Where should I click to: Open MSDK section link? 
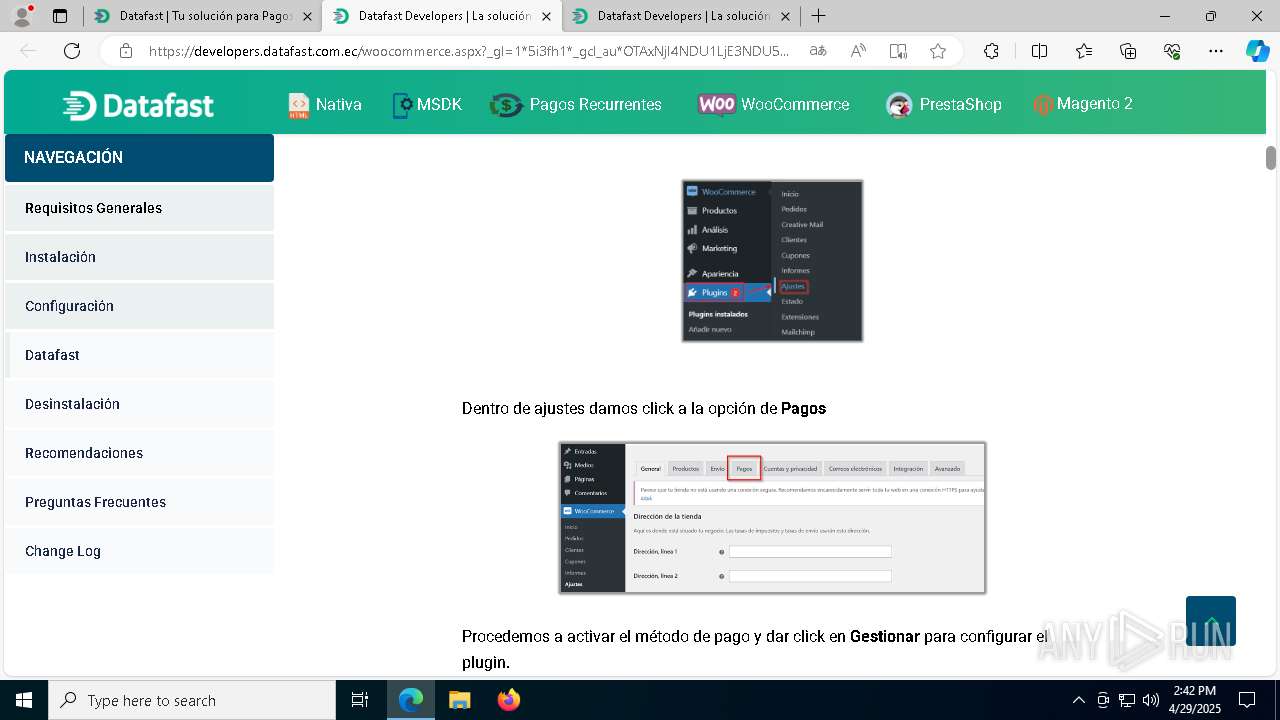(x=439, y=104)
